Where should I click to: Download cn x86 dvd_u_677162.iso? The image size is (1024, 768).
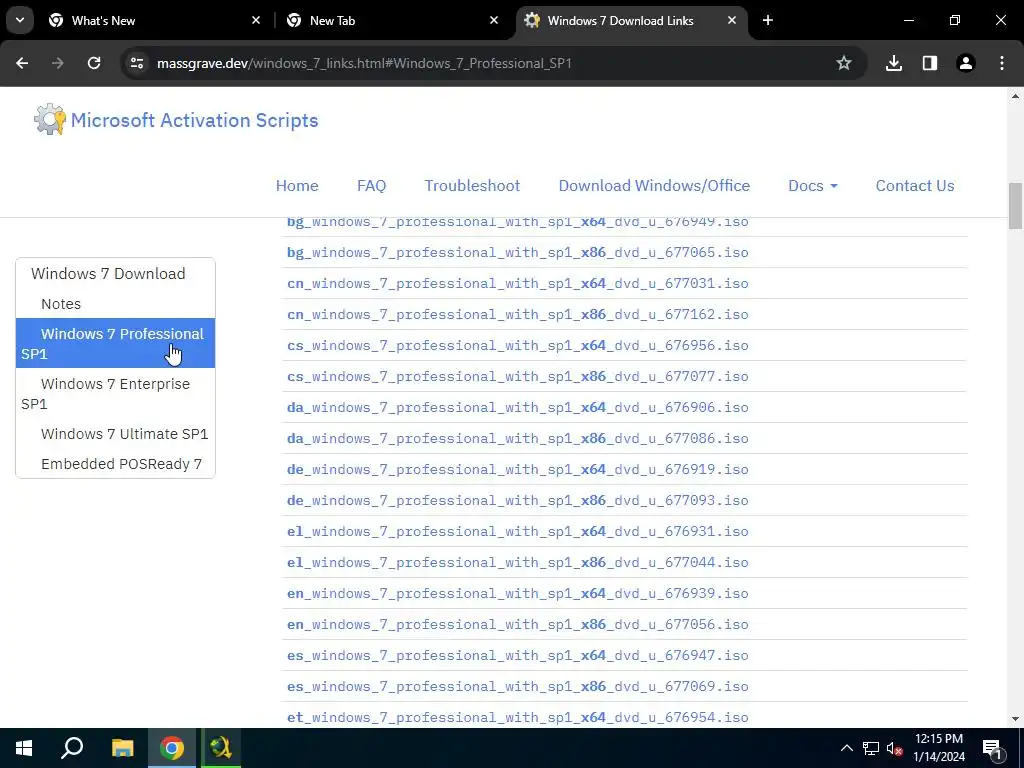pos(517,314)
